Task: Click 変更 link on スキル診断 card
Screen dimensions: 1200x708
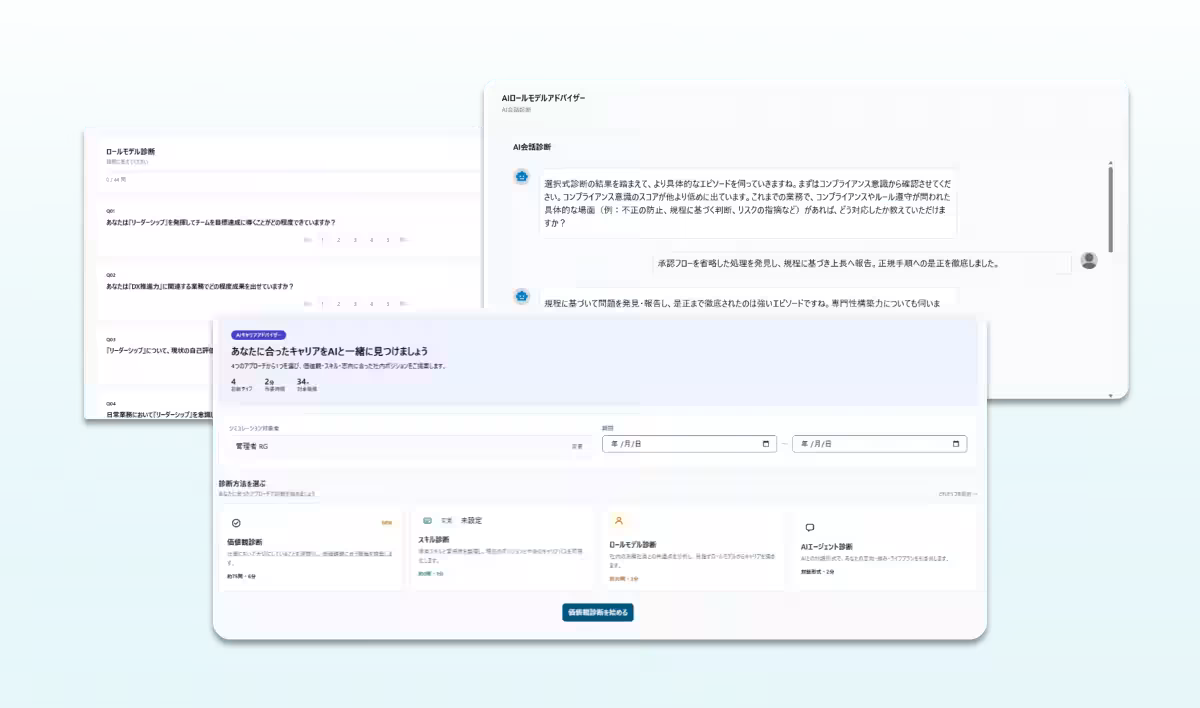Action: pos(446,520)
